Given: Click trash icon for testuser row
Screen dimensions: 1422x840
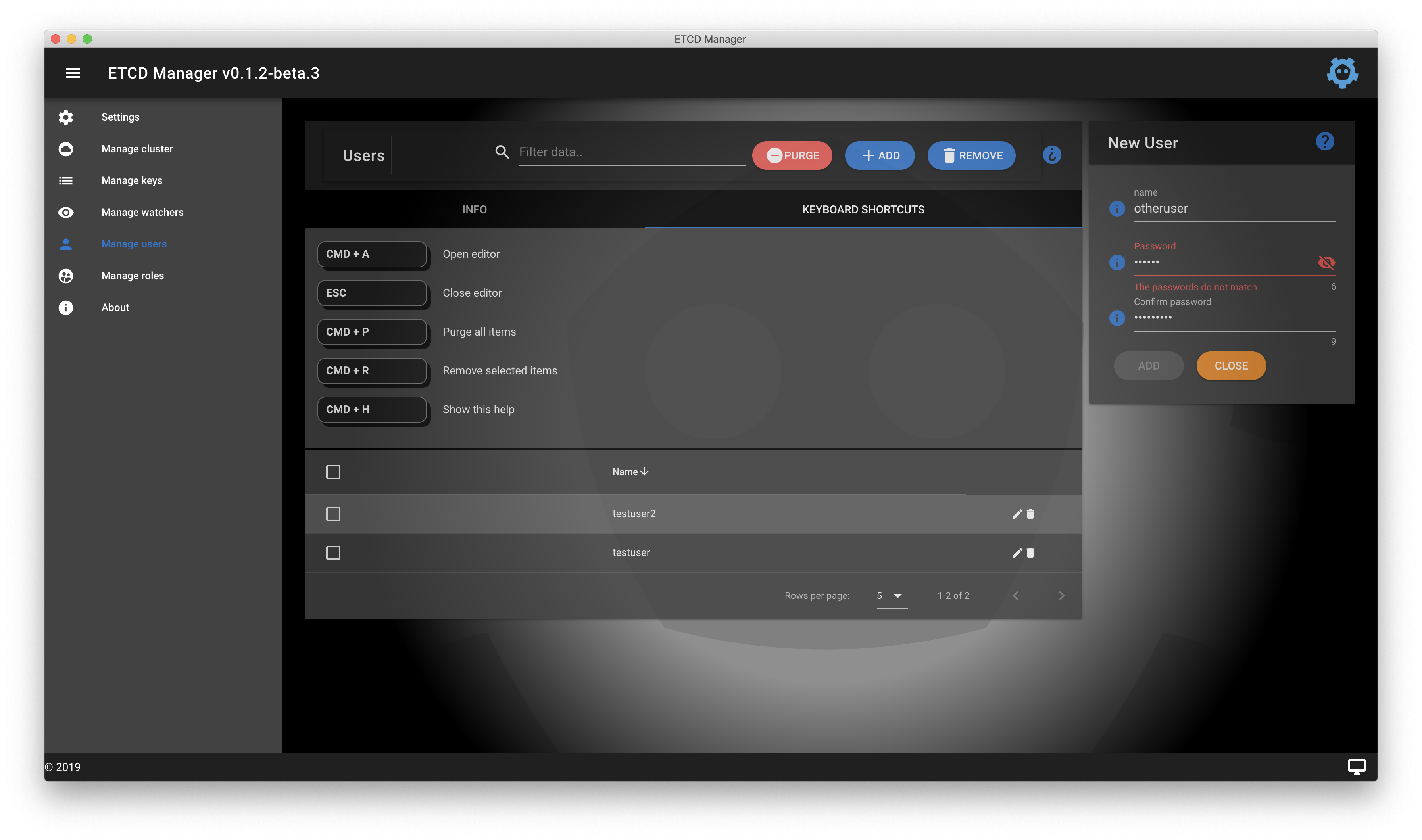Looking at the screenshot, I should [x=1030, y=553].
